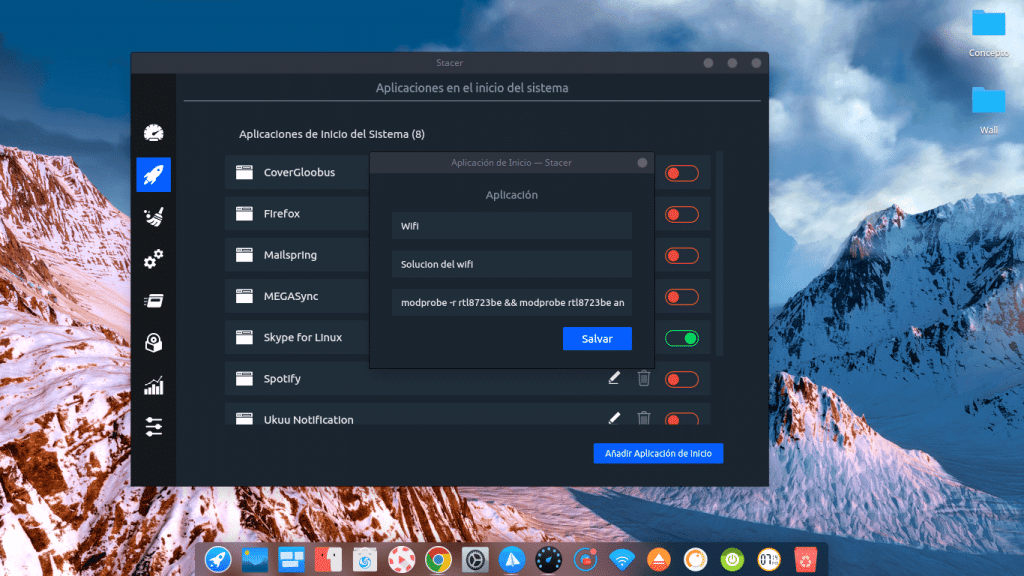Disable Skype for Linux startup switch
Image resolution: width=1024 pixels, height=576 pixels.
[682, 338]
